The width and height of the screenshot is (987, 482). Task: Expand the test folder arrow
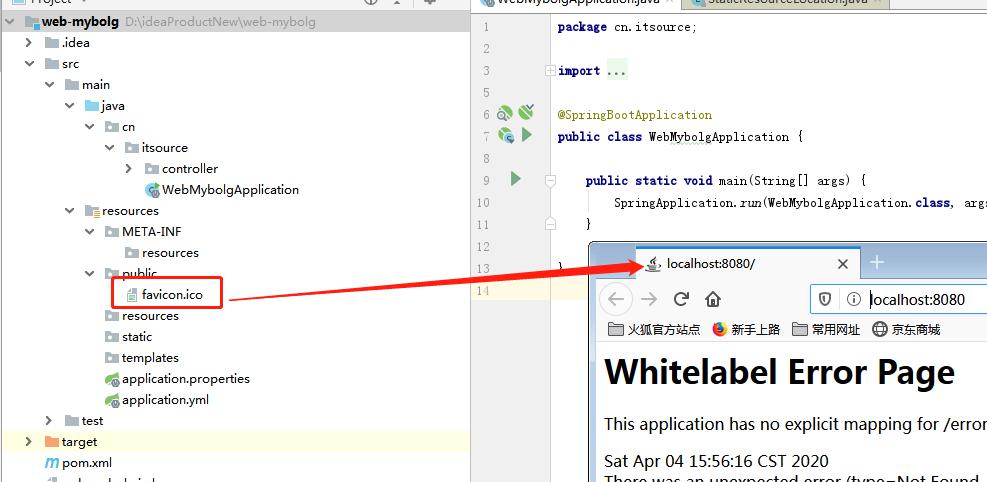[x=49, y=420]
